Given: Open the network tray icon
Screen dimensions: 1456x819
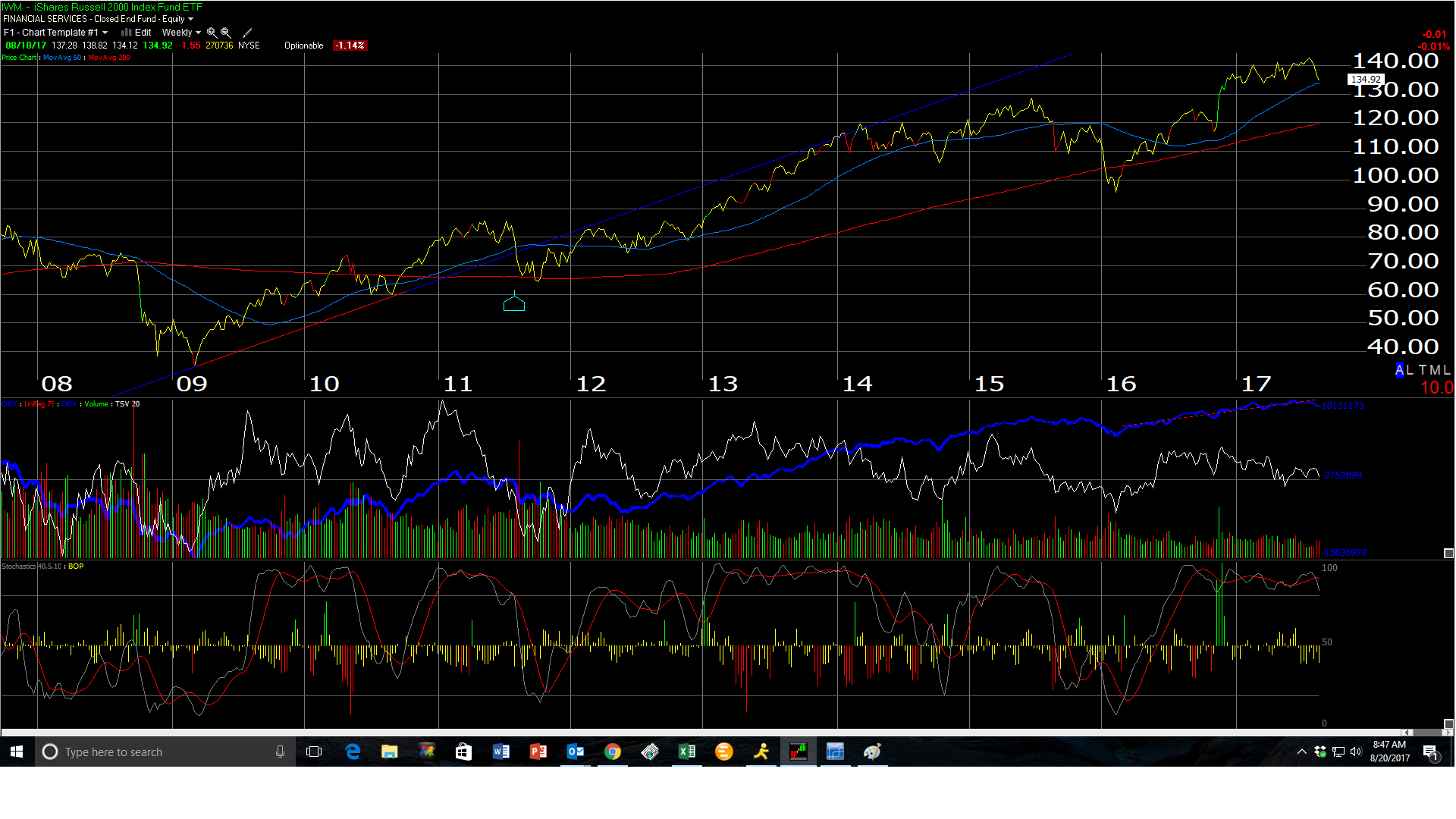Looking at the screenshot, I should pyautogui.click(x=1338, y=752).
